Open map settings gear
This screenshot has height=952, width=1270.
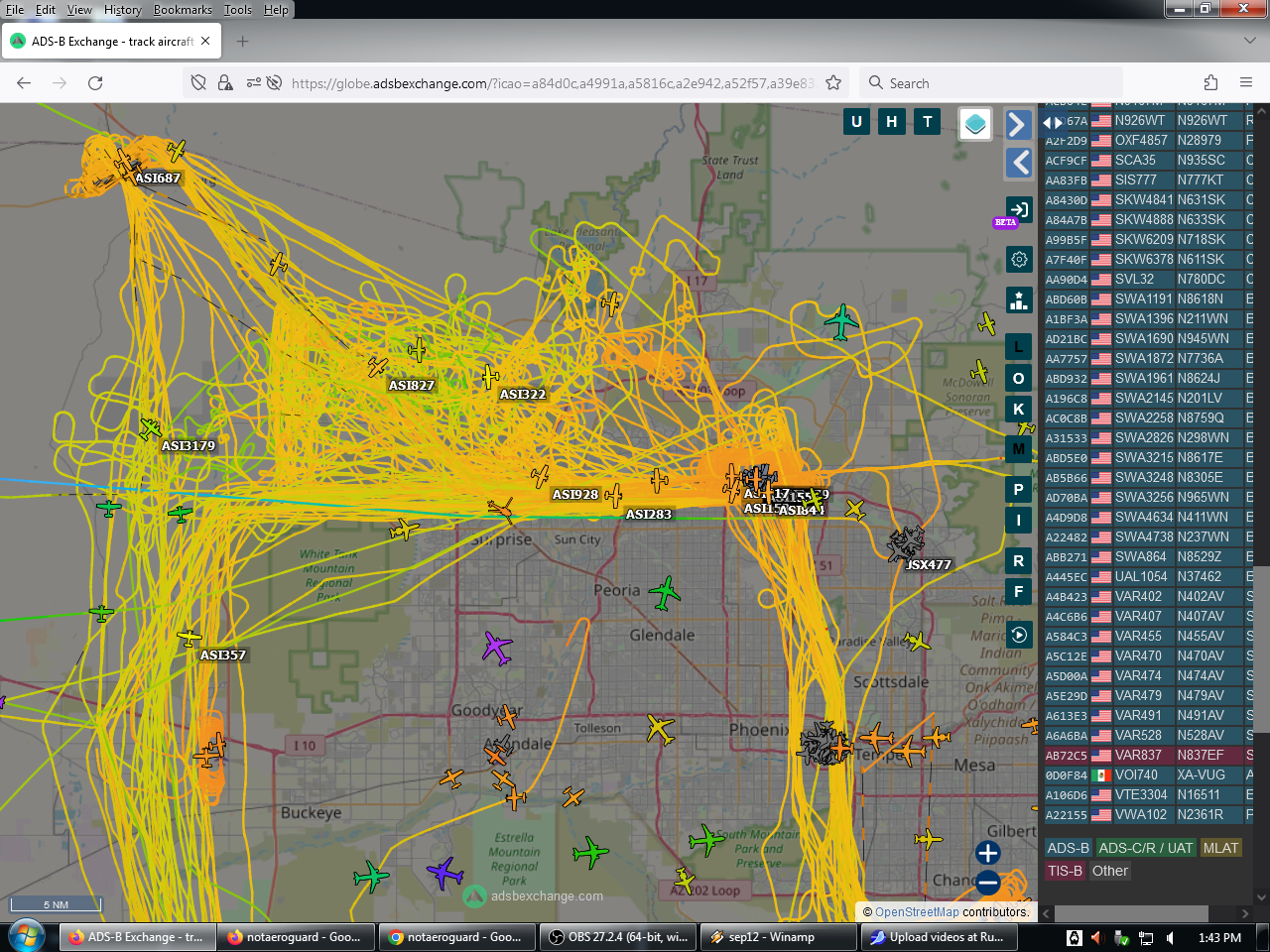1019,260
